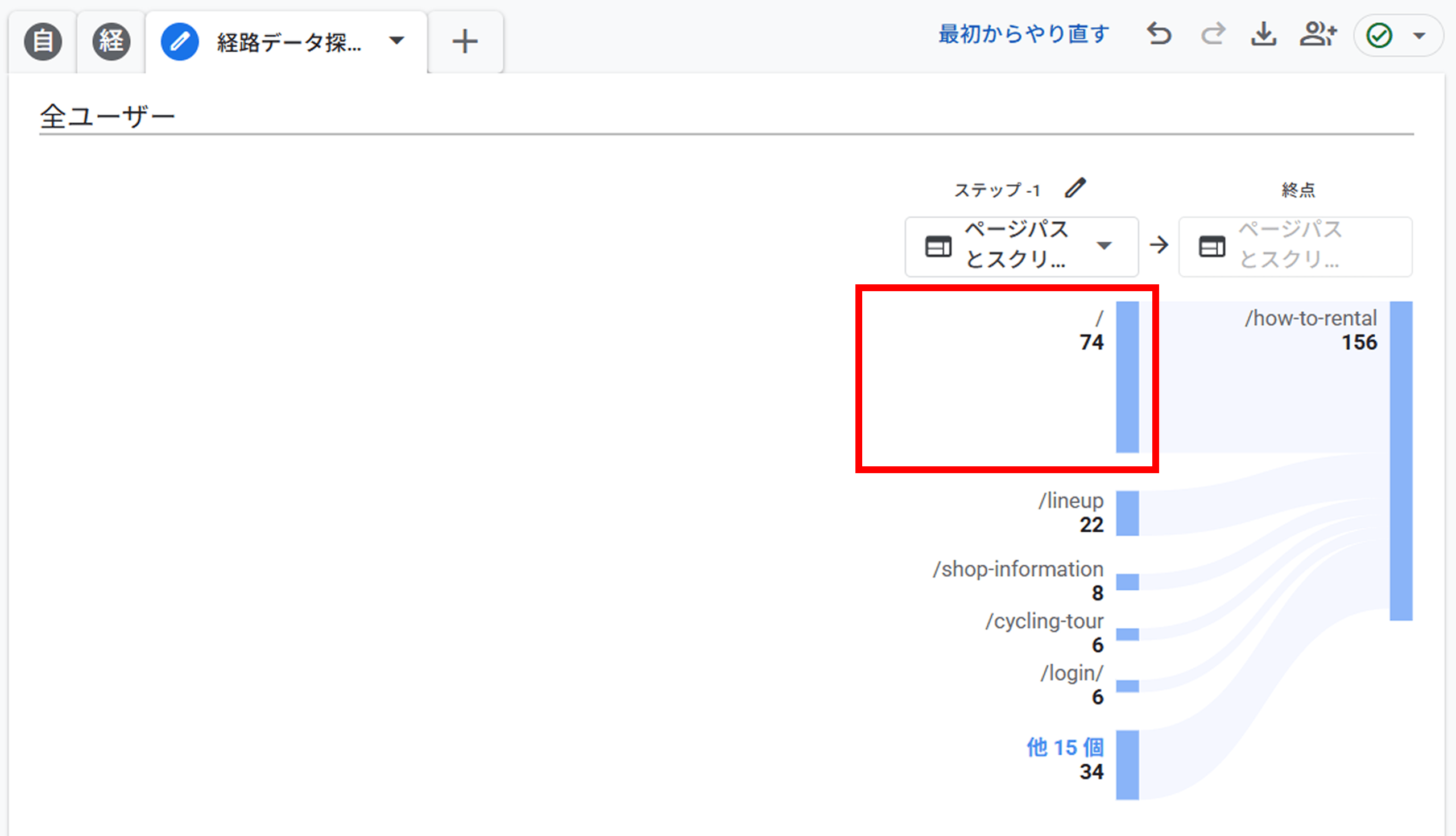Redo the last change
Viewport: 1456px width, 836px height.
pos(1213,34)
